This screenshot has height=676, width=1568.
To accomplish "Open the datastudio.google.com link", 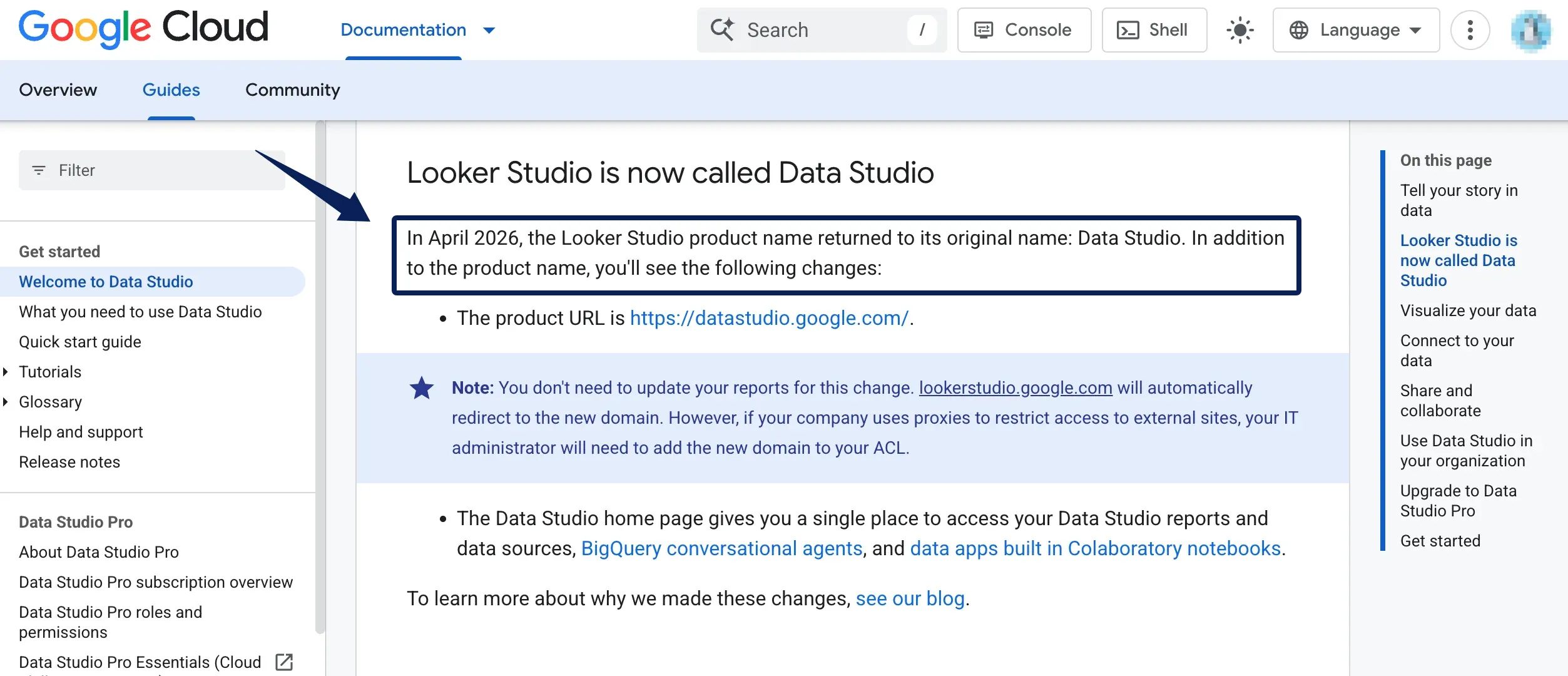I will pyautogui.click(x=769, y=318).
